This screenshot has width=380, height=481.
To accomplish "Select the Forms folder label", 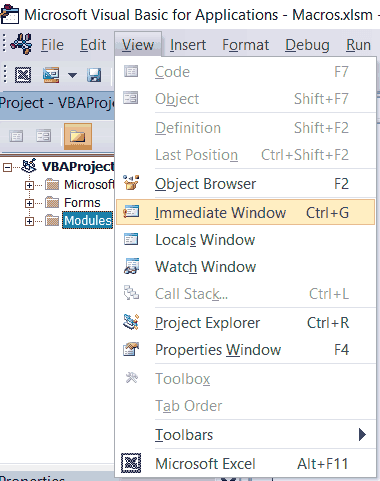I will [82, 203].
